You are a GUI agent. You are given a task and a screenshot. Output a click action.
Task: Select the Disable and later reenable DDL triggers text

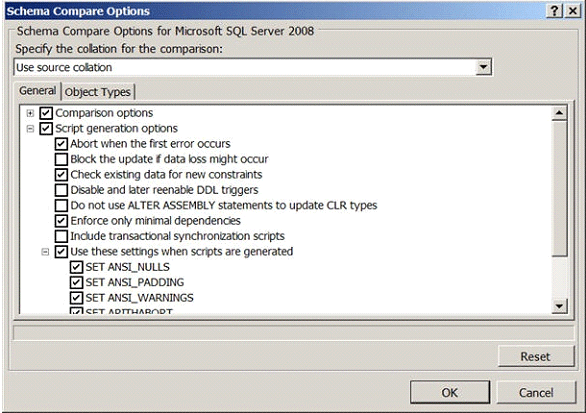point(164,190)
